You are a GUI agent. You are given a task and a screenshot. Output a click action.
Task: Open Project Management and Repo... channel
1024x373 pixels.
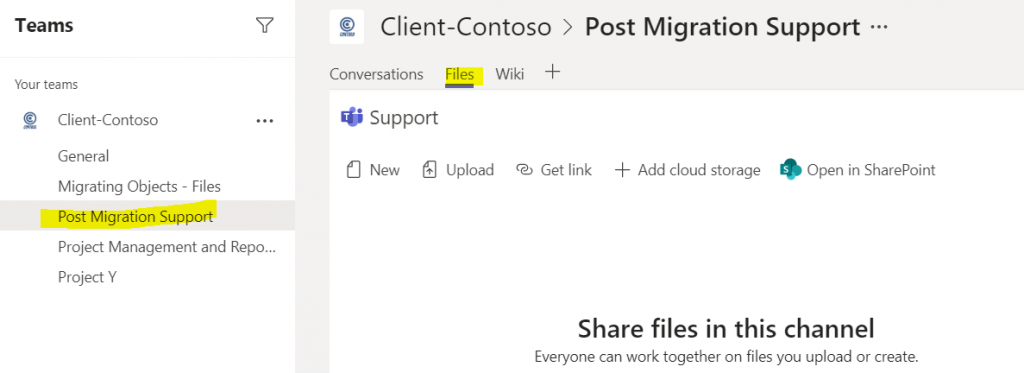click(x=167, y=247)
